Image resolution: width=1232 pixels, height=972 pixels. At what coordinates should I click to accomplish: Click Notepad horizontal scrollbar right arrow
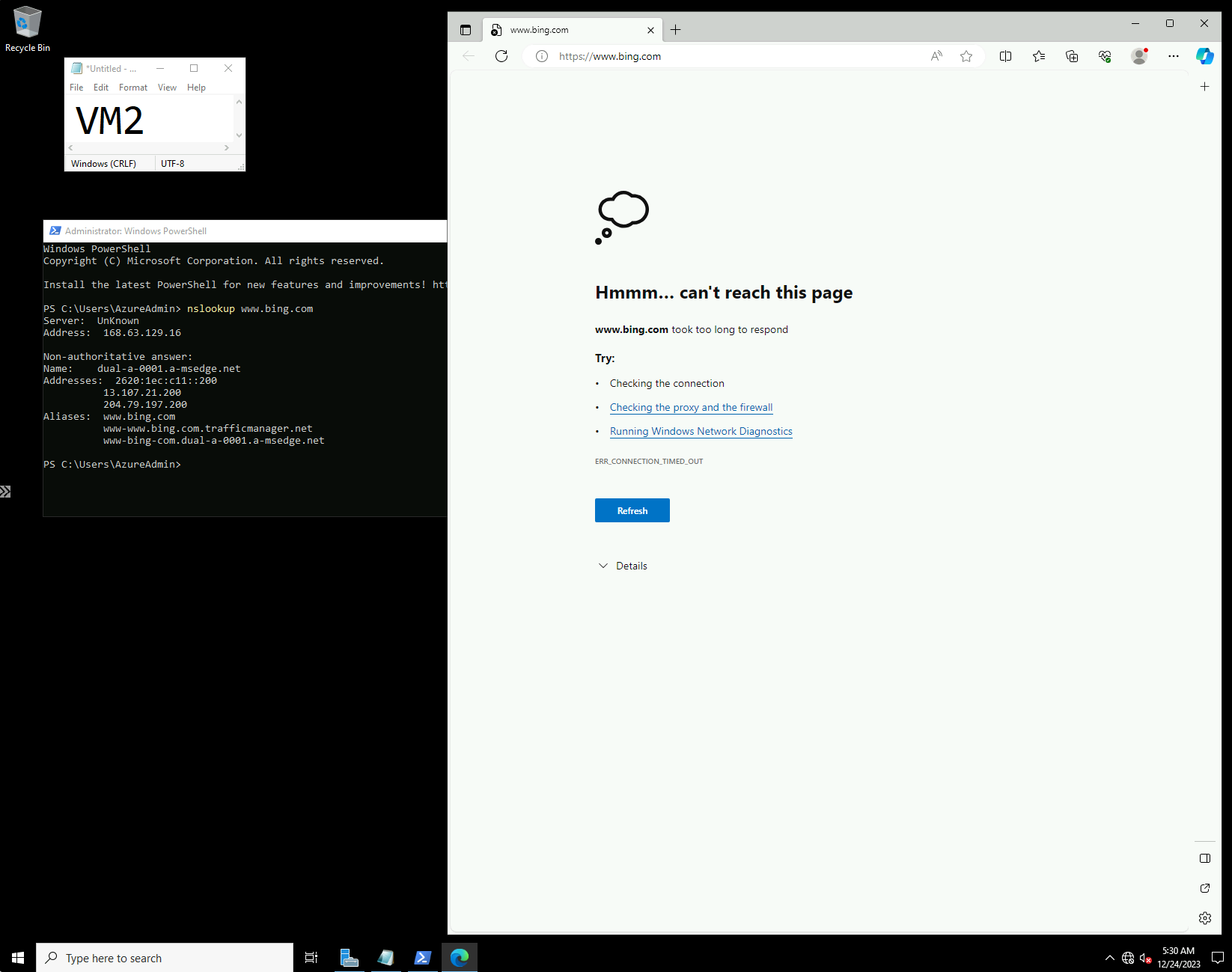(x=227, y=148)
